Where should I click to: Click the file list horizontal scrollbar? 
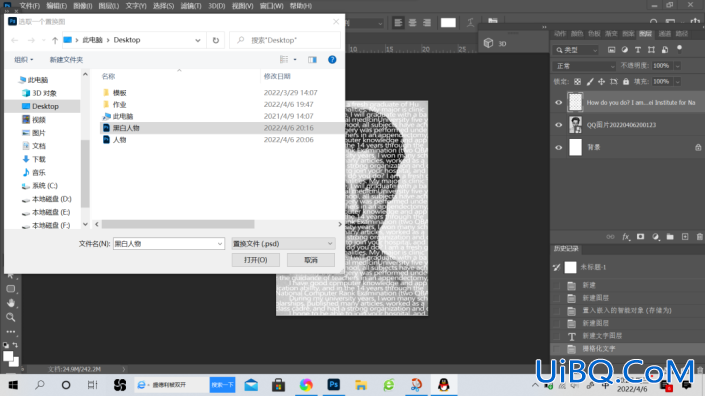pyautogui.click(x=178, y=224)
